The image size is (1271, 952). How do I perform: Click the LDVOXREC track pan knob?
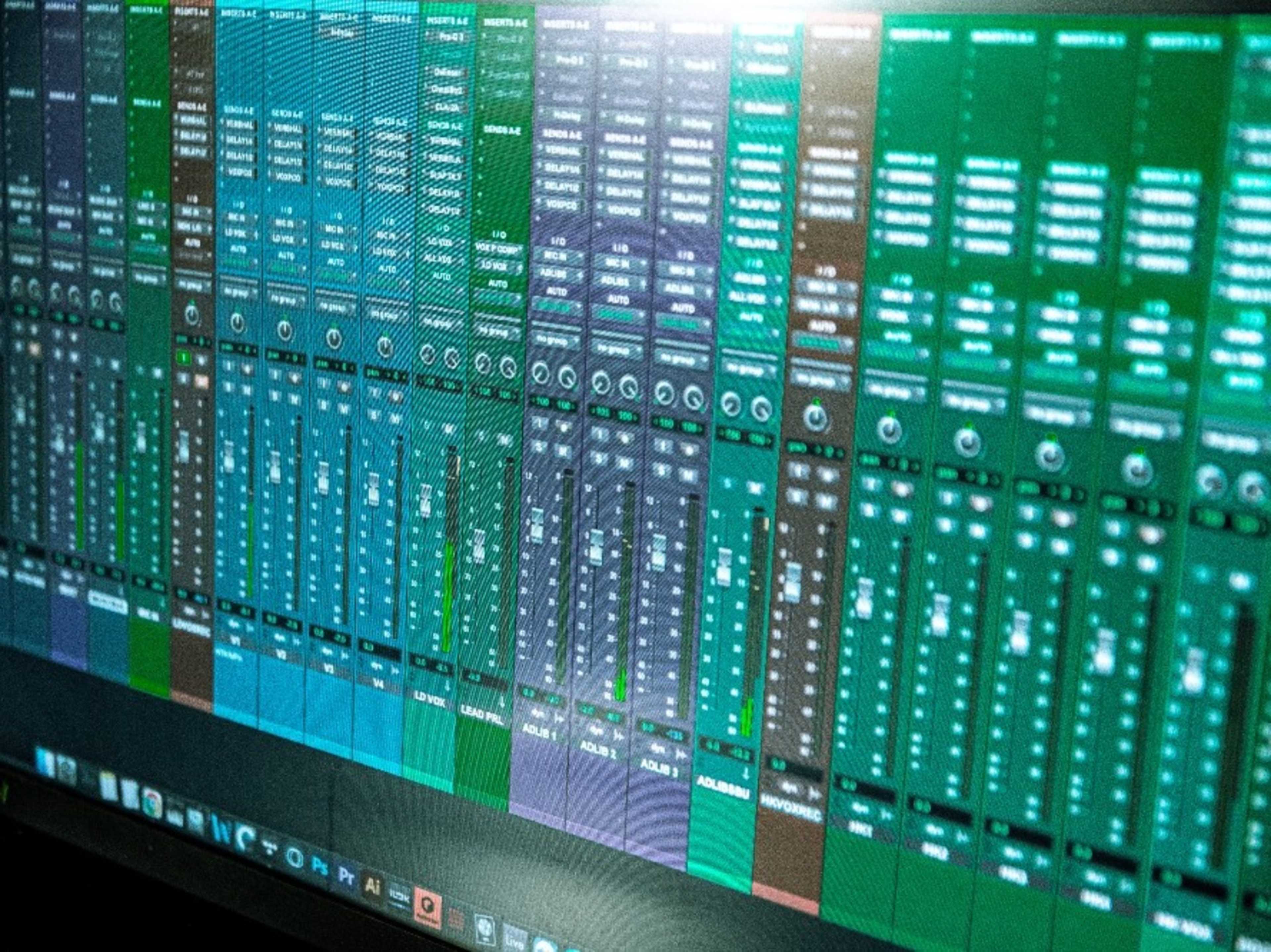tap(191, 315)
